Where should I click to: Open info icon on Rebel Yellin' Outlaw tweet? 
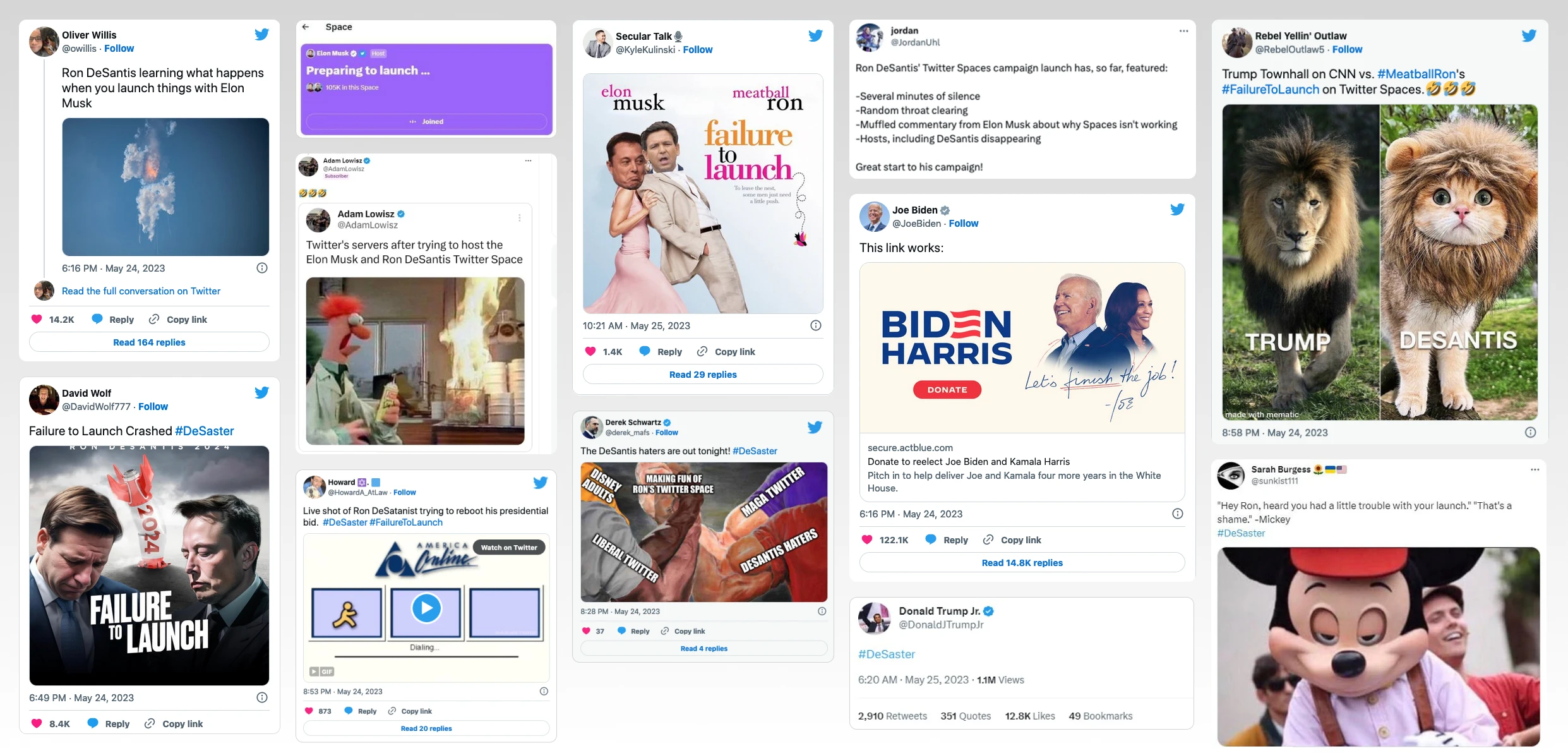1531,432
